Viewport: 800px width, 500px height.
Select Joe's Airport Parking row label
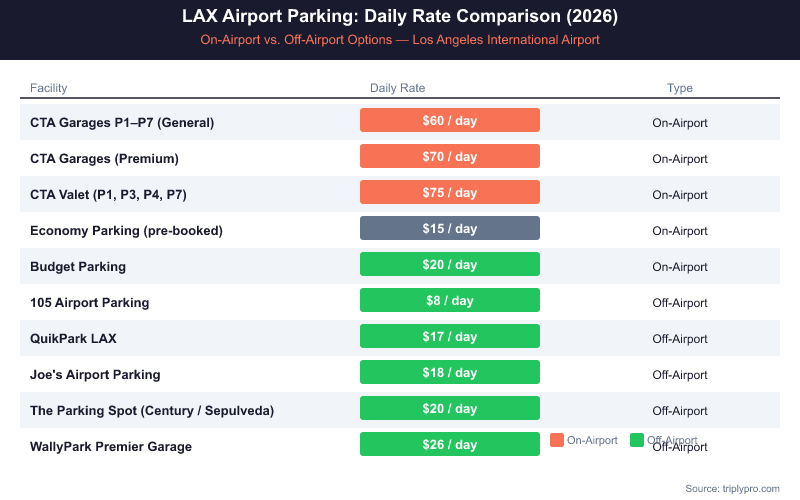[x=95, y=374]
